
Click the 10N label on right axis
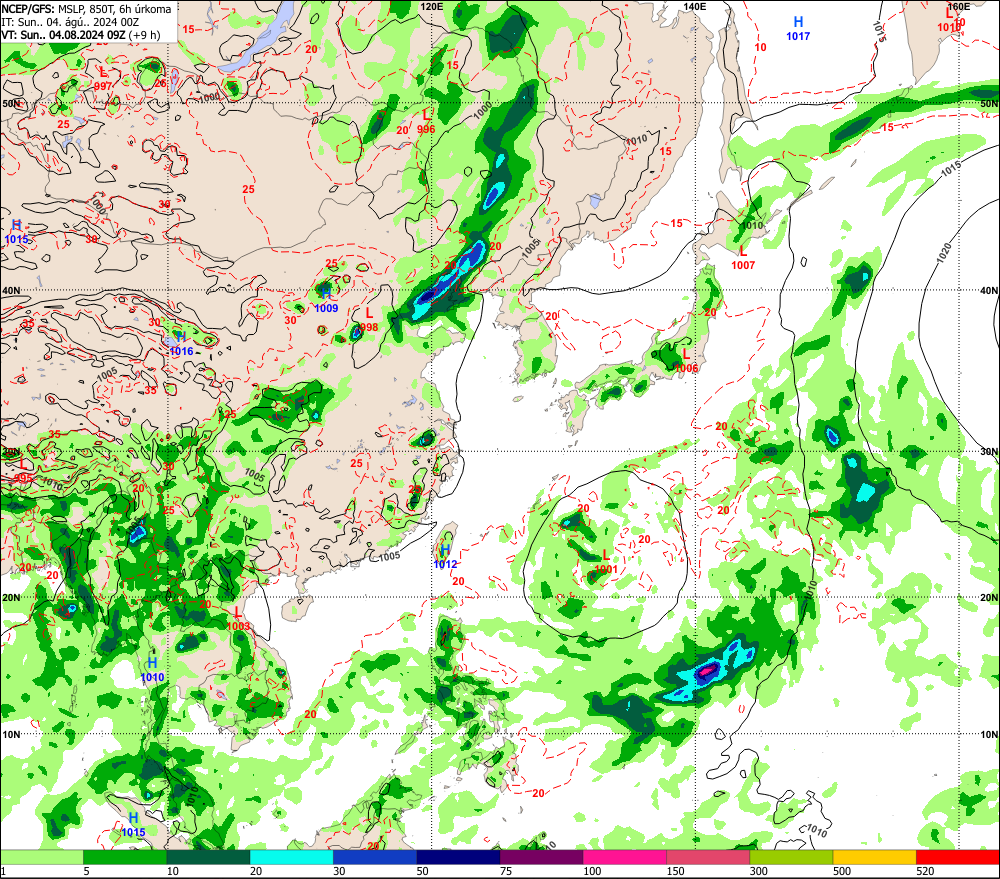989,734
